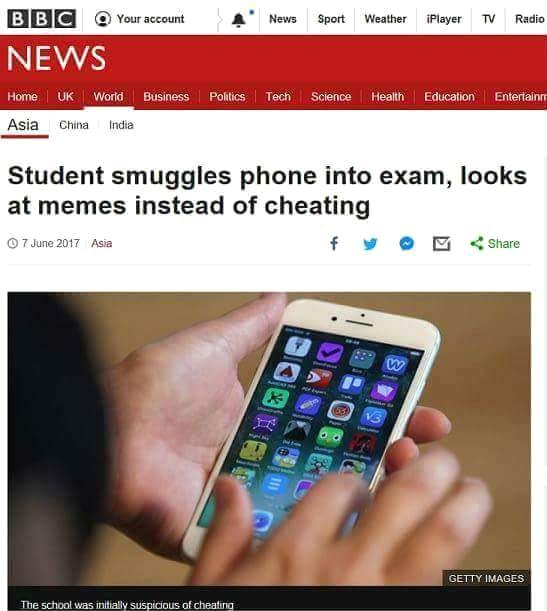Share article by email envelope icon

pyautogui.click(x=442, y=244)
